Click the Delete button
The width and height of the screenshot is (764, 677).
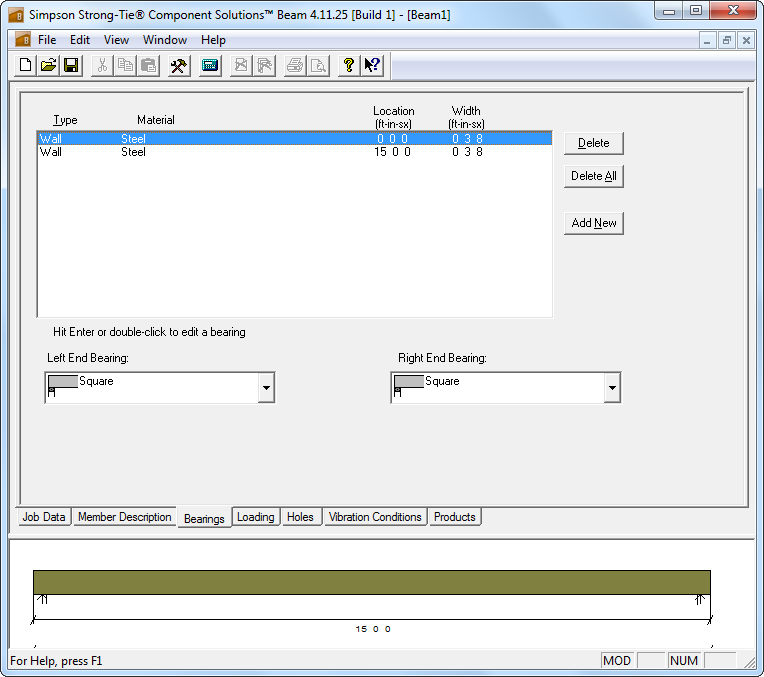[593, 143]
